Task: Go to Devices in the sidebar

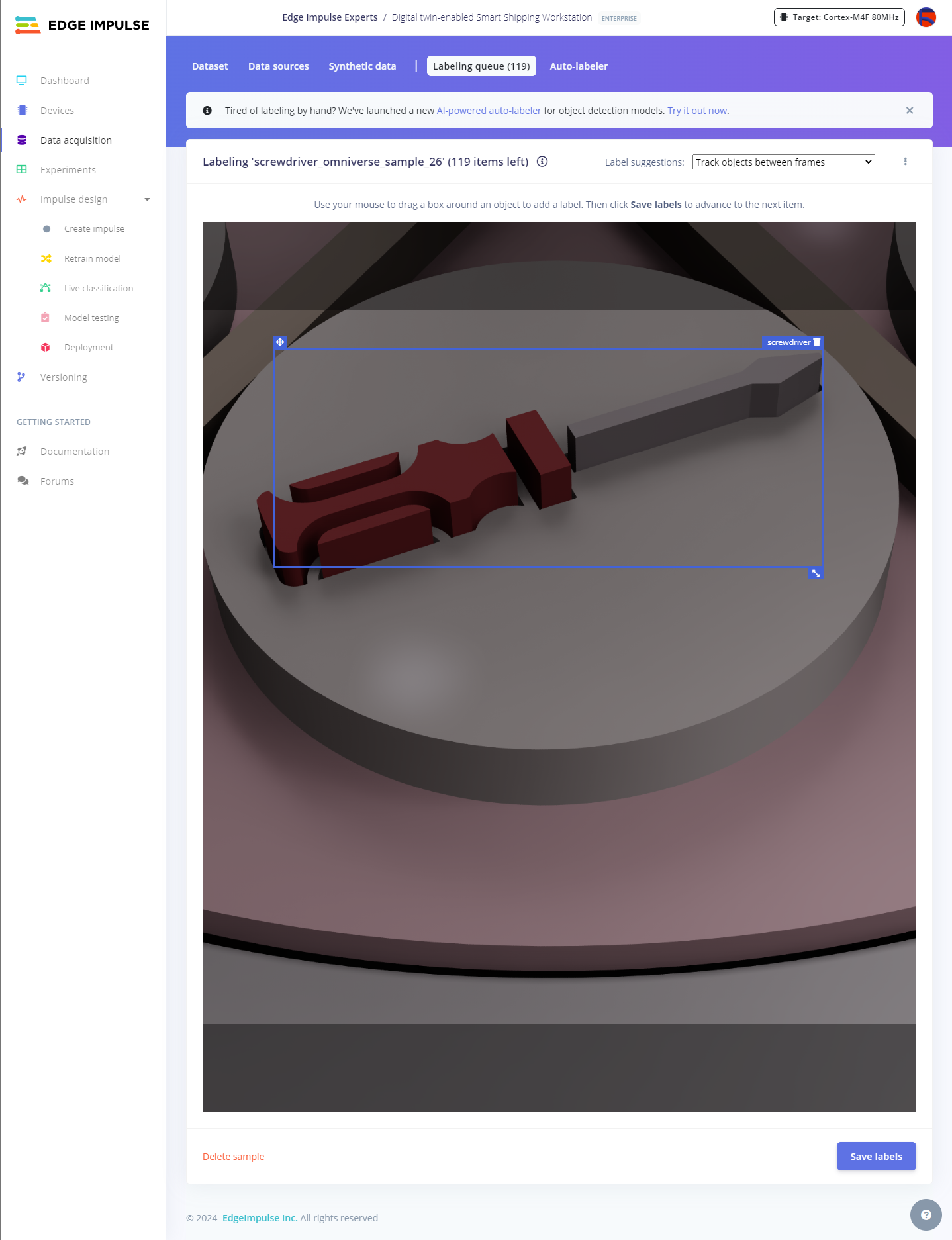Action: click(57, 111)
